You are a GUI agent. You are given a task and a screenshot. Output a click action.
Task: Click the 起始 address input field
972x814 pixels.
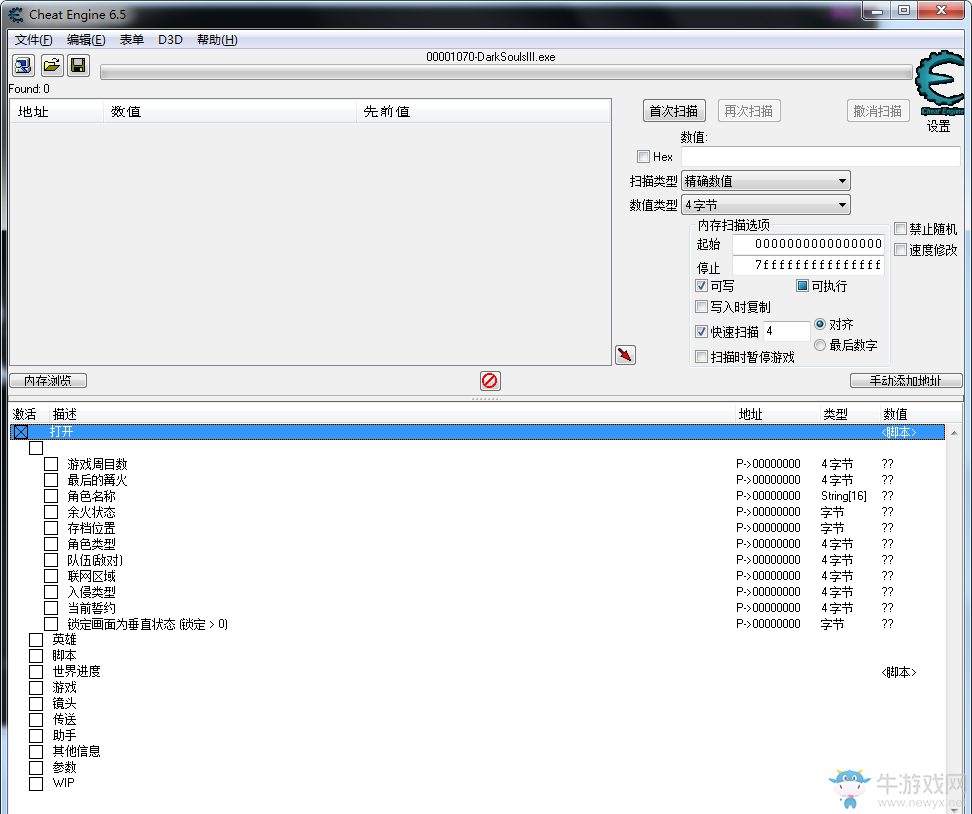pyautogui.click(x=808, y=244)
